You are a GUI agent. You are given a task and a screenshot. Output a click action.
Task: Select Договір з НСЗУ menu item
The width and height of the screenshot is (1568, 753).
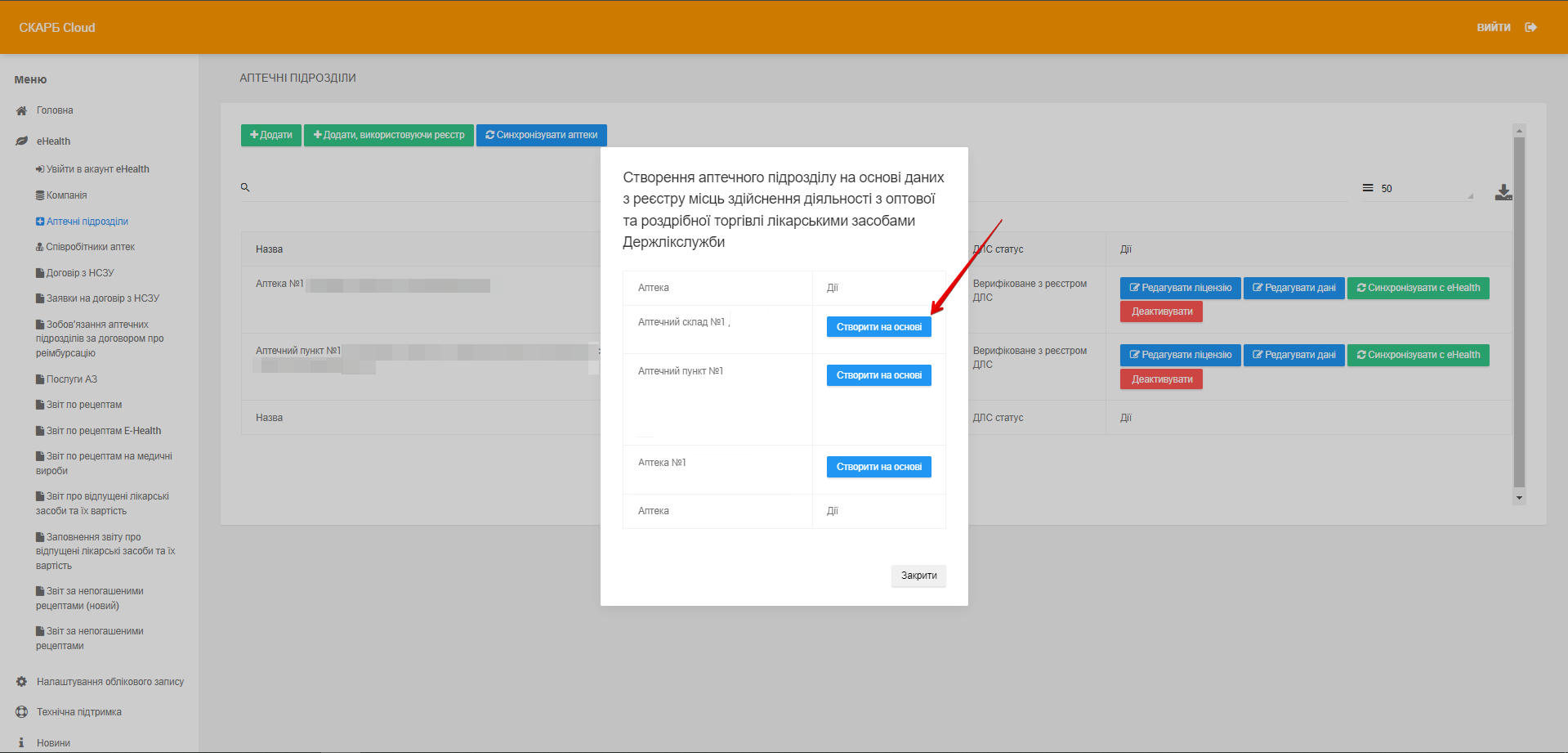pos(79,273)
